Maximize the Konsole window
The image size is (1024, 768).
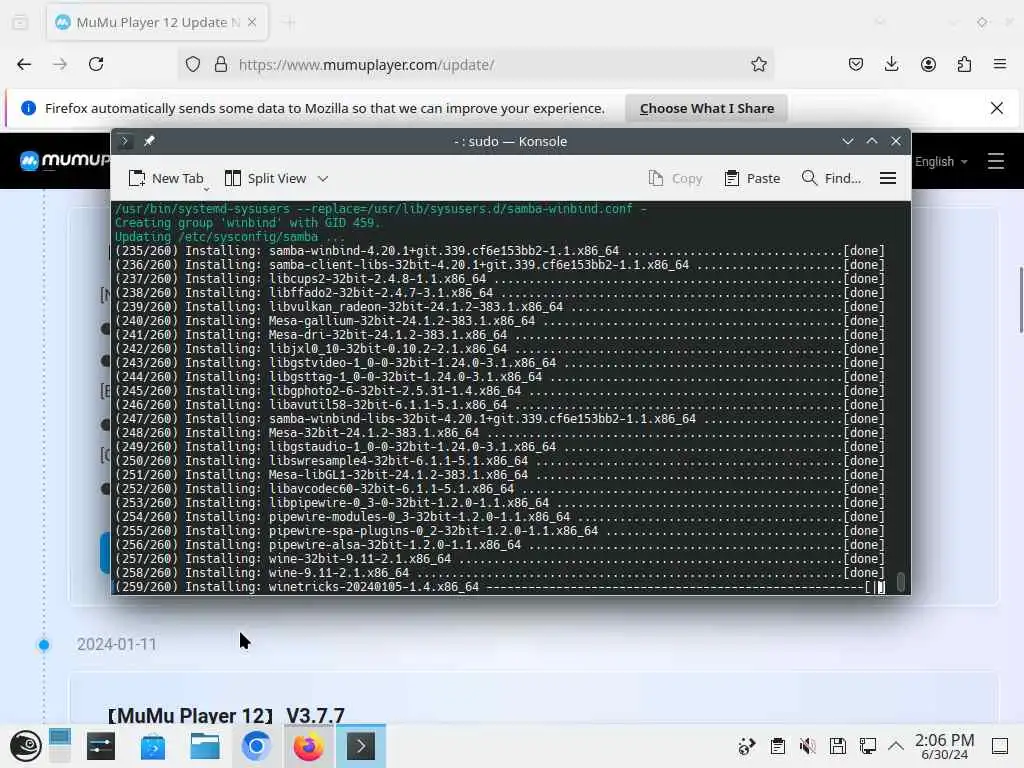coord(872,141)
